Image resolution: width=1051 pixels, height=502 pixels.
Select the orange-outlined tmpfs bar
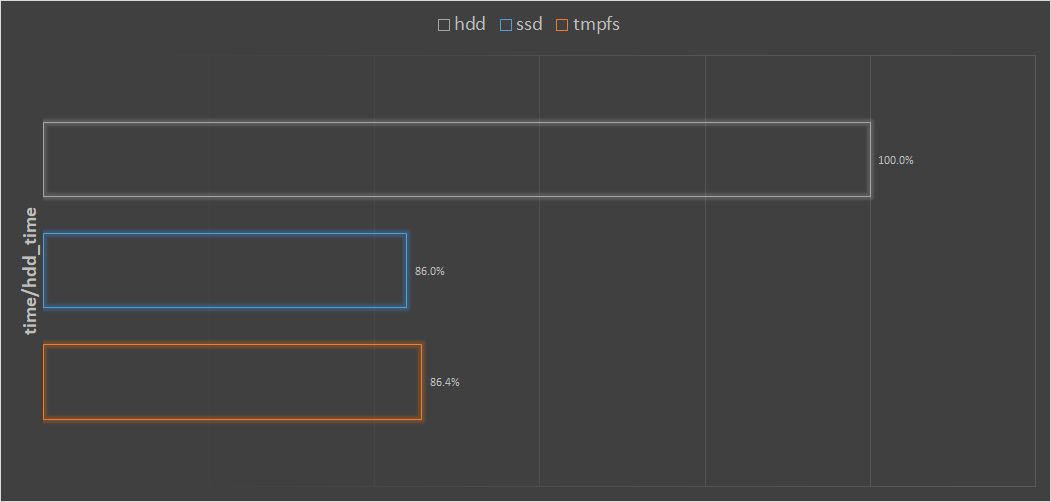[232, 382]
